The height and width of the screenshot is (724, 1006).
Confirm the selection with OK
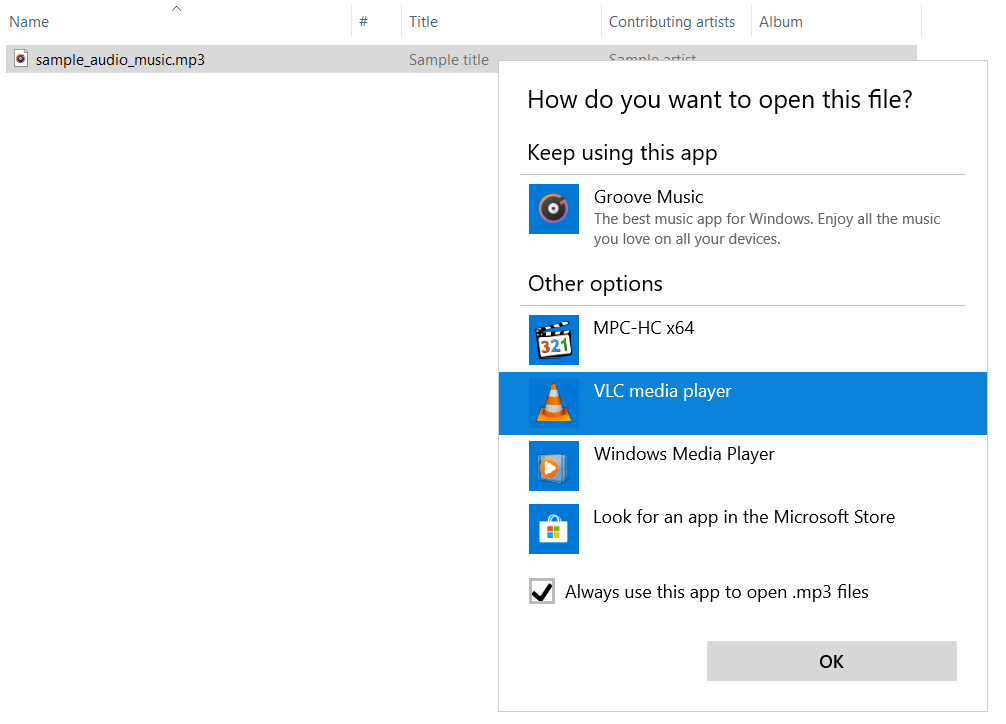831,661
